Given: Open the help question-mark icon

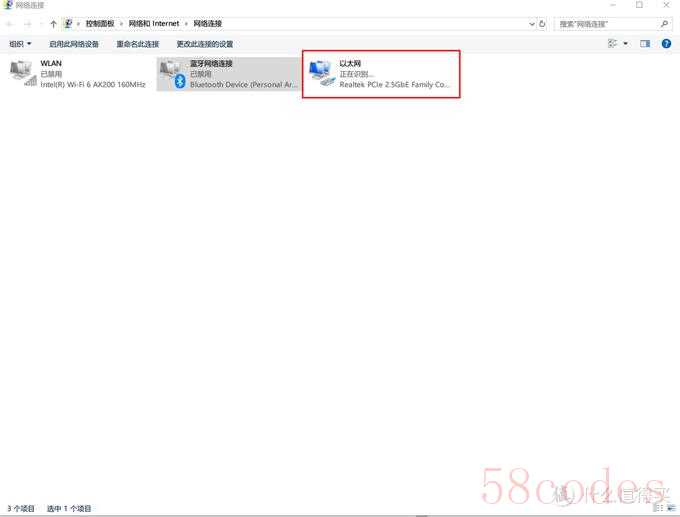Looking at the screenshot, I should pyautogui.click(x=666, y=43).
